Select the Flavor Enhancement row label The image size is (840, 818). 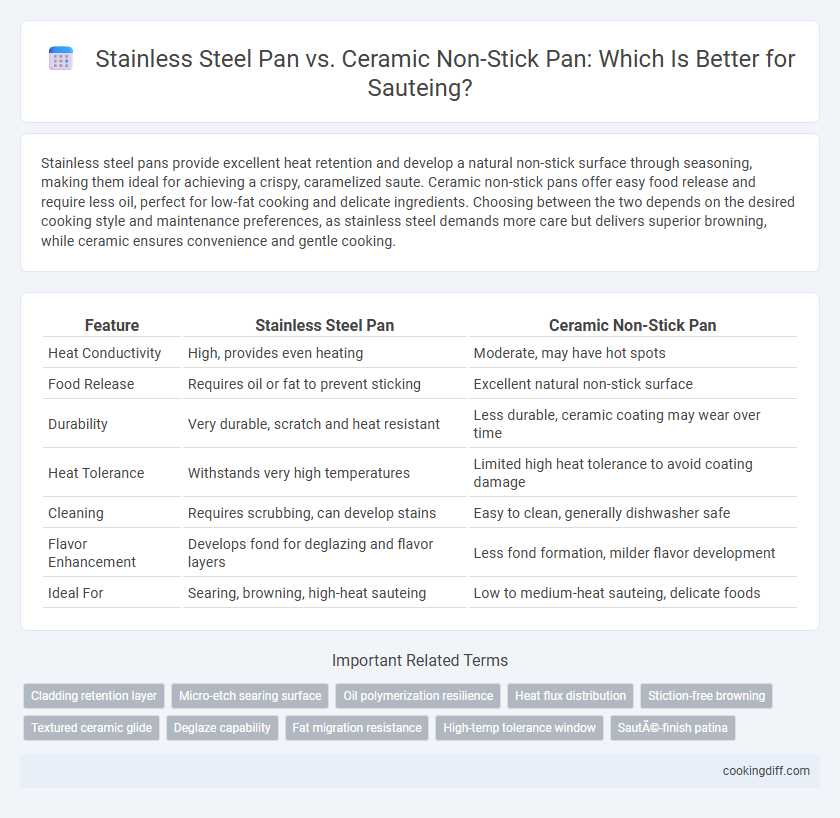[x=92, y=553]
